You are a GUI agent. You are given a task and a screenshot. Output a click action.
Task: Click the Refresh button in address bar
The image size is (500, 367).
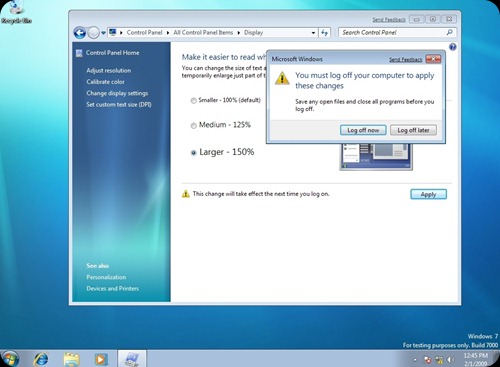click(324, 33)
